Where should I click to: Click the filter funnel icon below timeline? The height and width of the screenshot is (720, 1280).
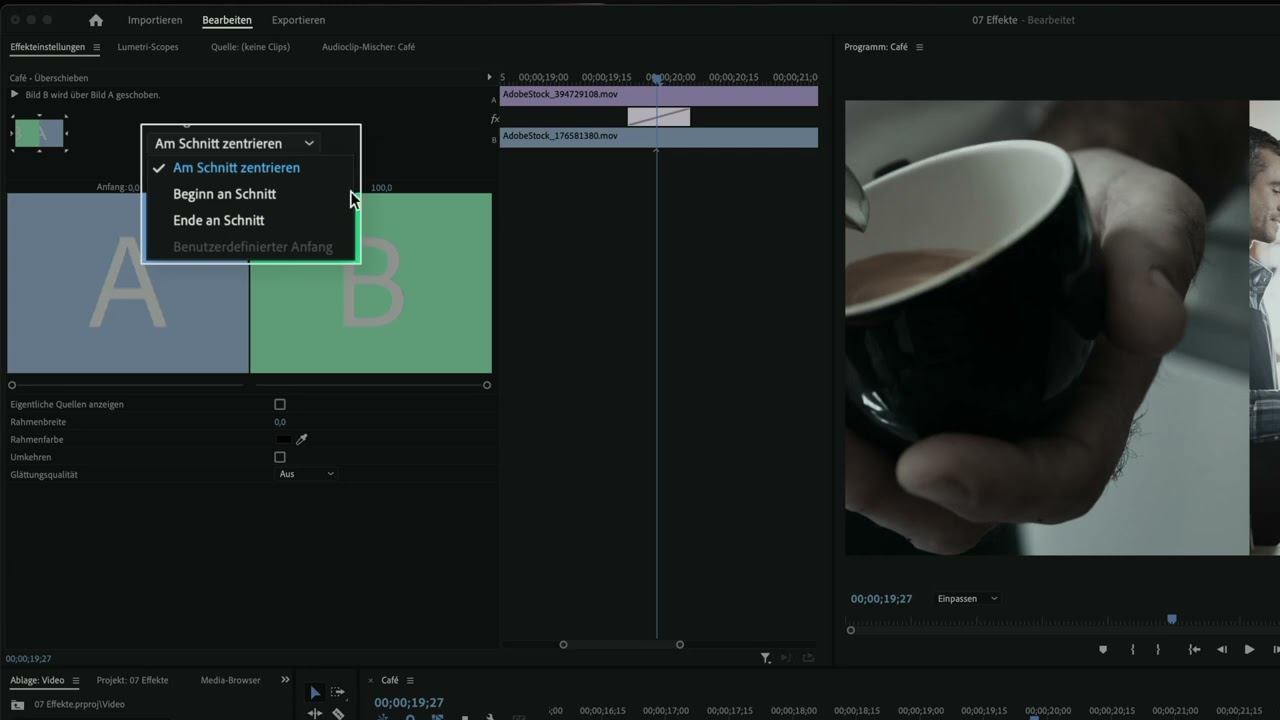tap(765, 658)
